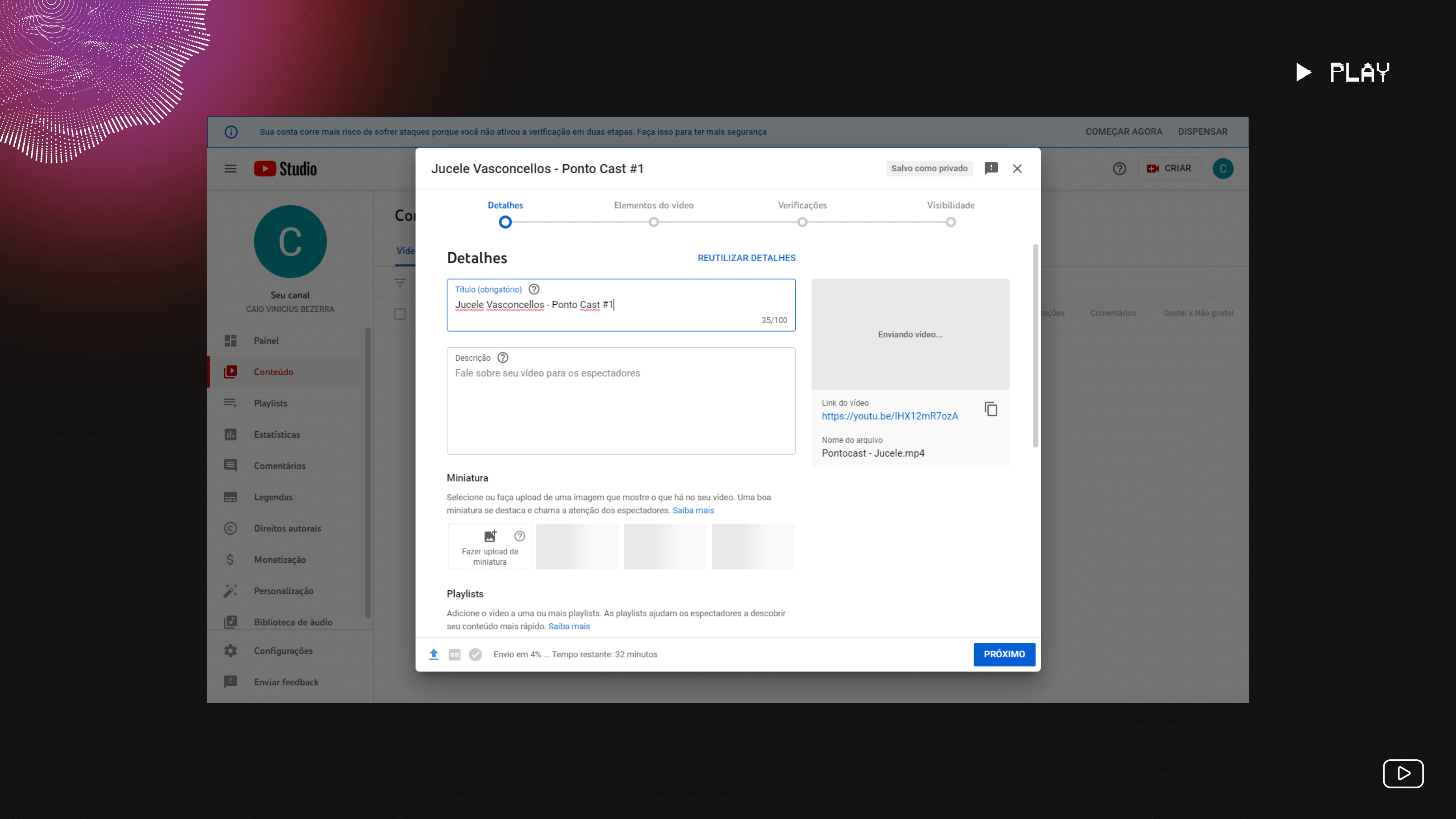The width and height of the screenshot is (1456, 819).
Task: Open Playlists in the sidebar
Action: click(x=285, y=403)
